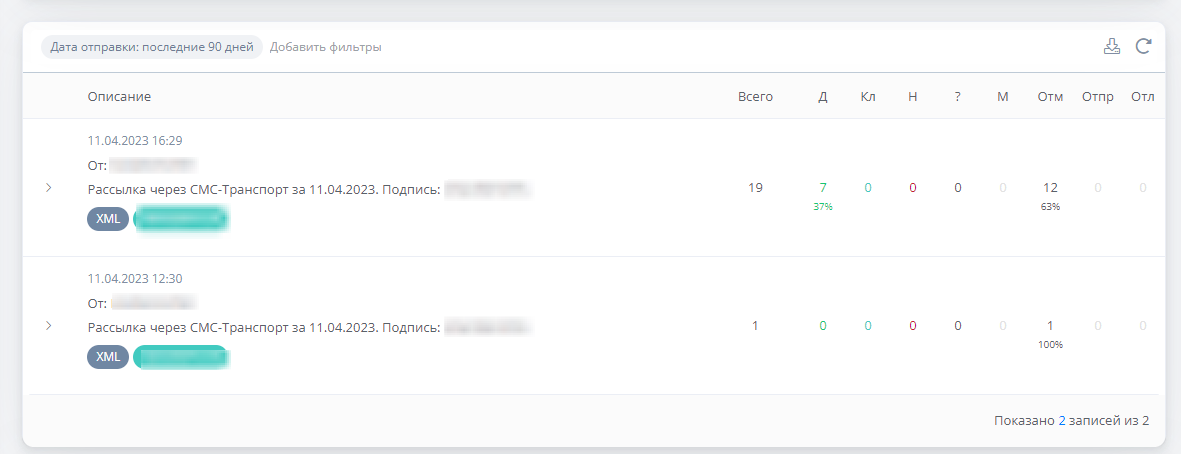This screenshot has height=454, width=1181.
Task: Click the 'Д' delivered column header
Action: click(822, 96)
